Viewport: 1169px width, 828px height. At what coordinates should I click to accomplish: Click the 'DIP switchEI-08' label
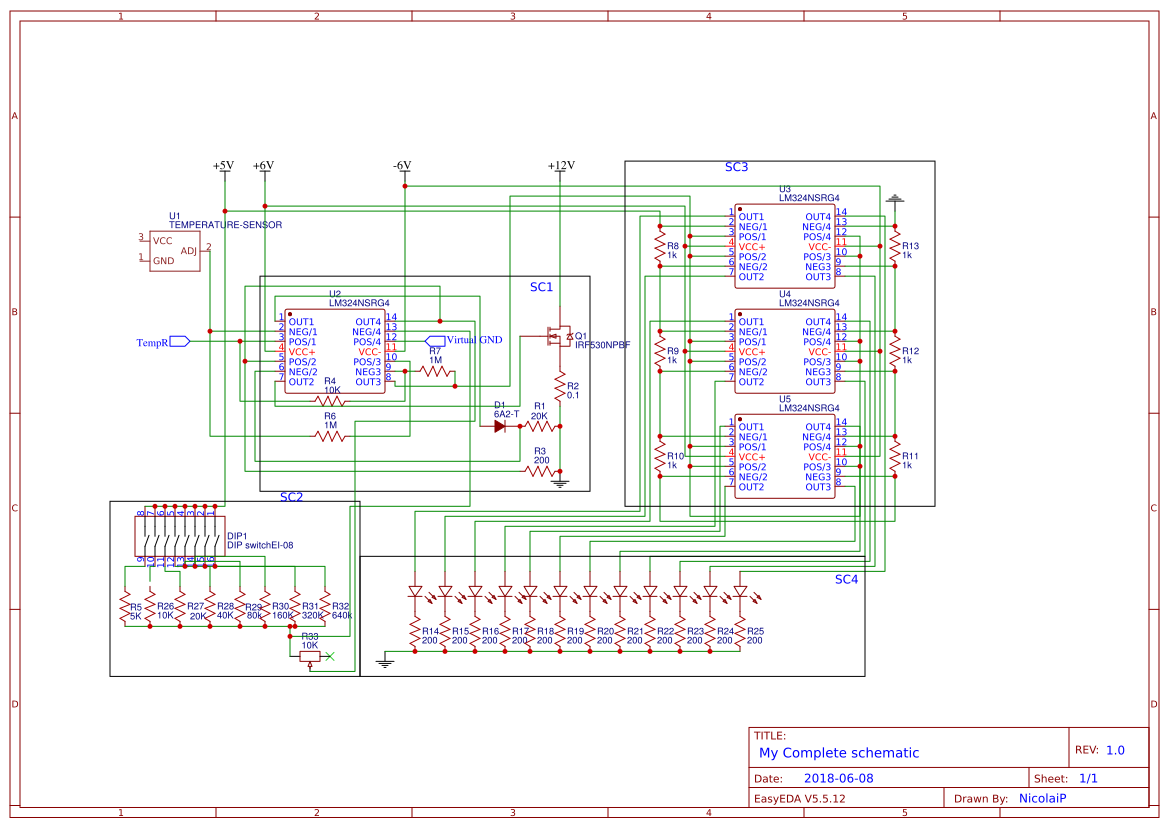tap(260, 546)
